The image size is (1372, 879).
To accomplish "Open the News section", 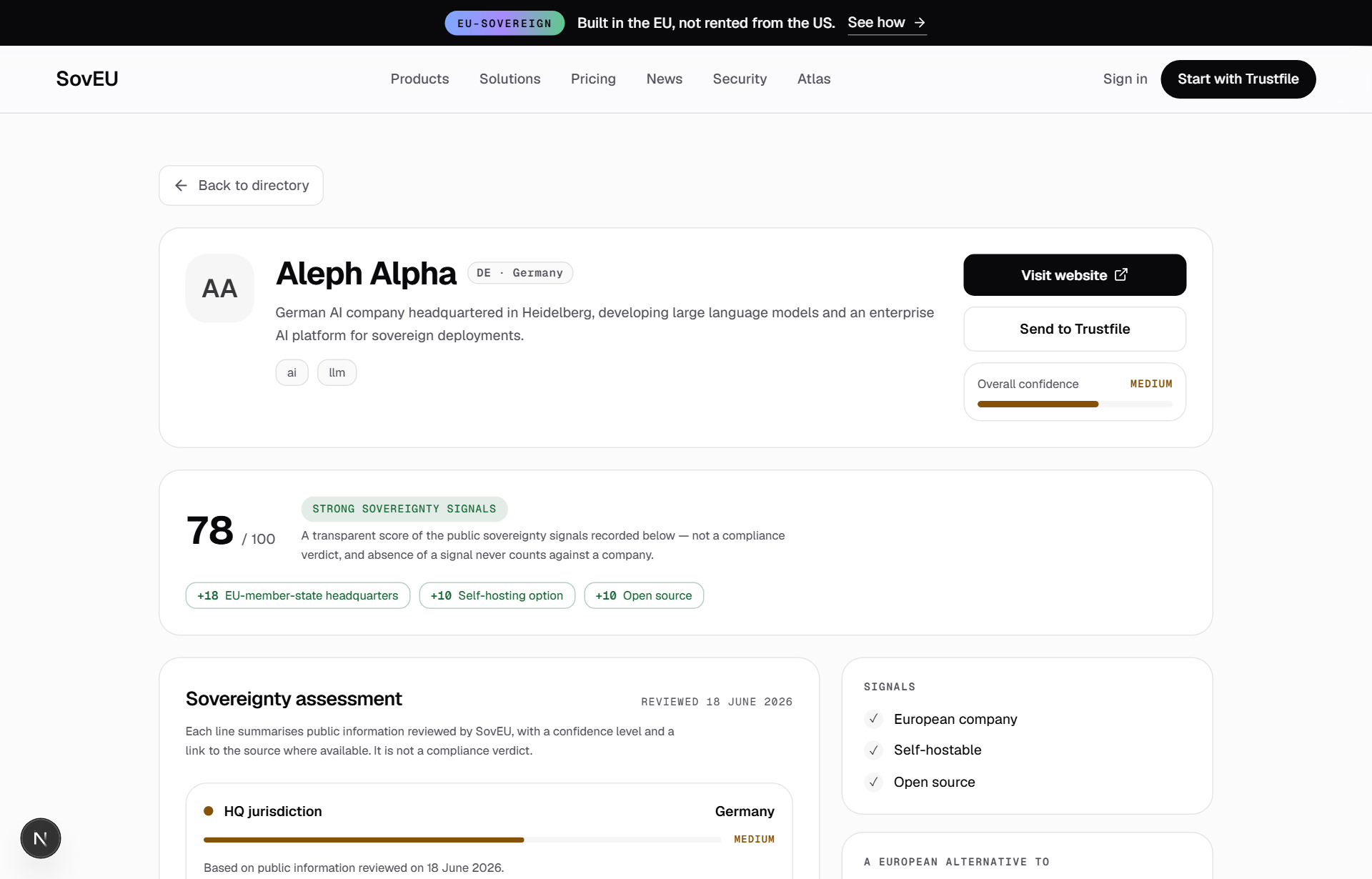I will [665, 79].
